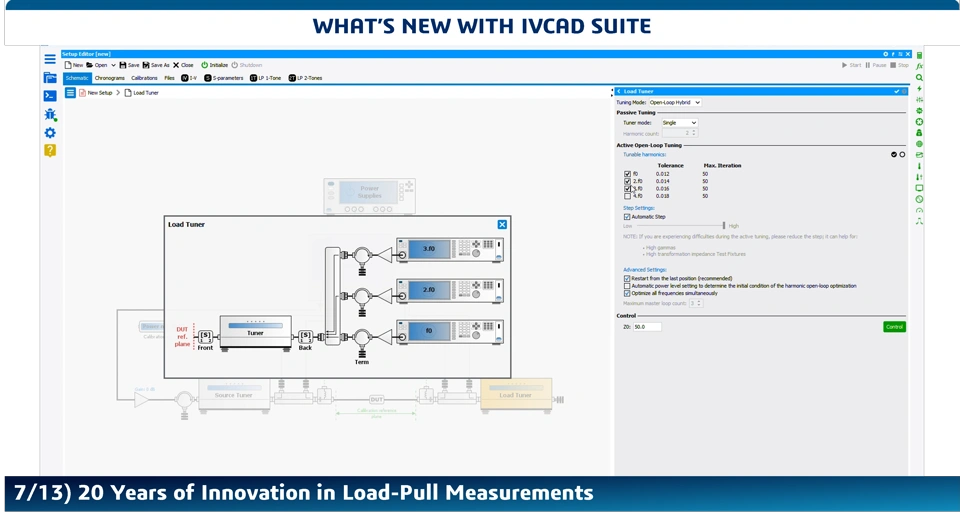Click the Initialize button
This screenshot has height=520, width=960.
215,65
